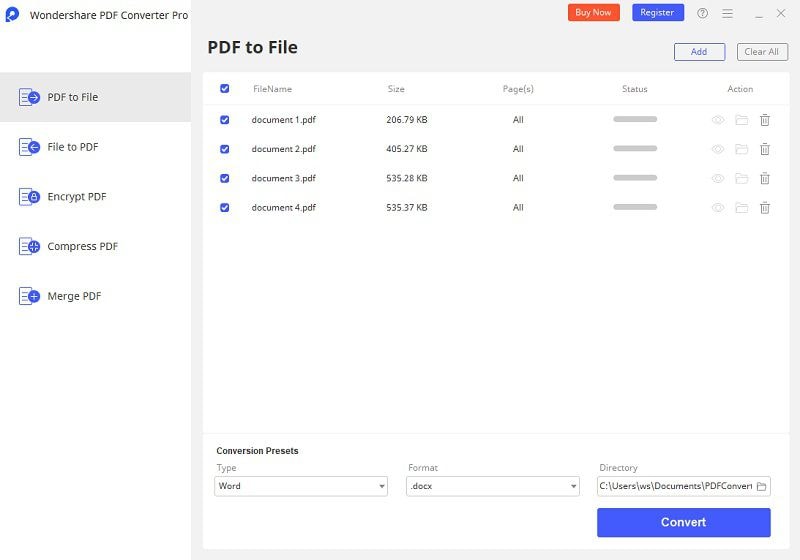This screenshot has height=560, width=800.
Task: Open output folder for document 2.pdf
Action: point(741,149)
